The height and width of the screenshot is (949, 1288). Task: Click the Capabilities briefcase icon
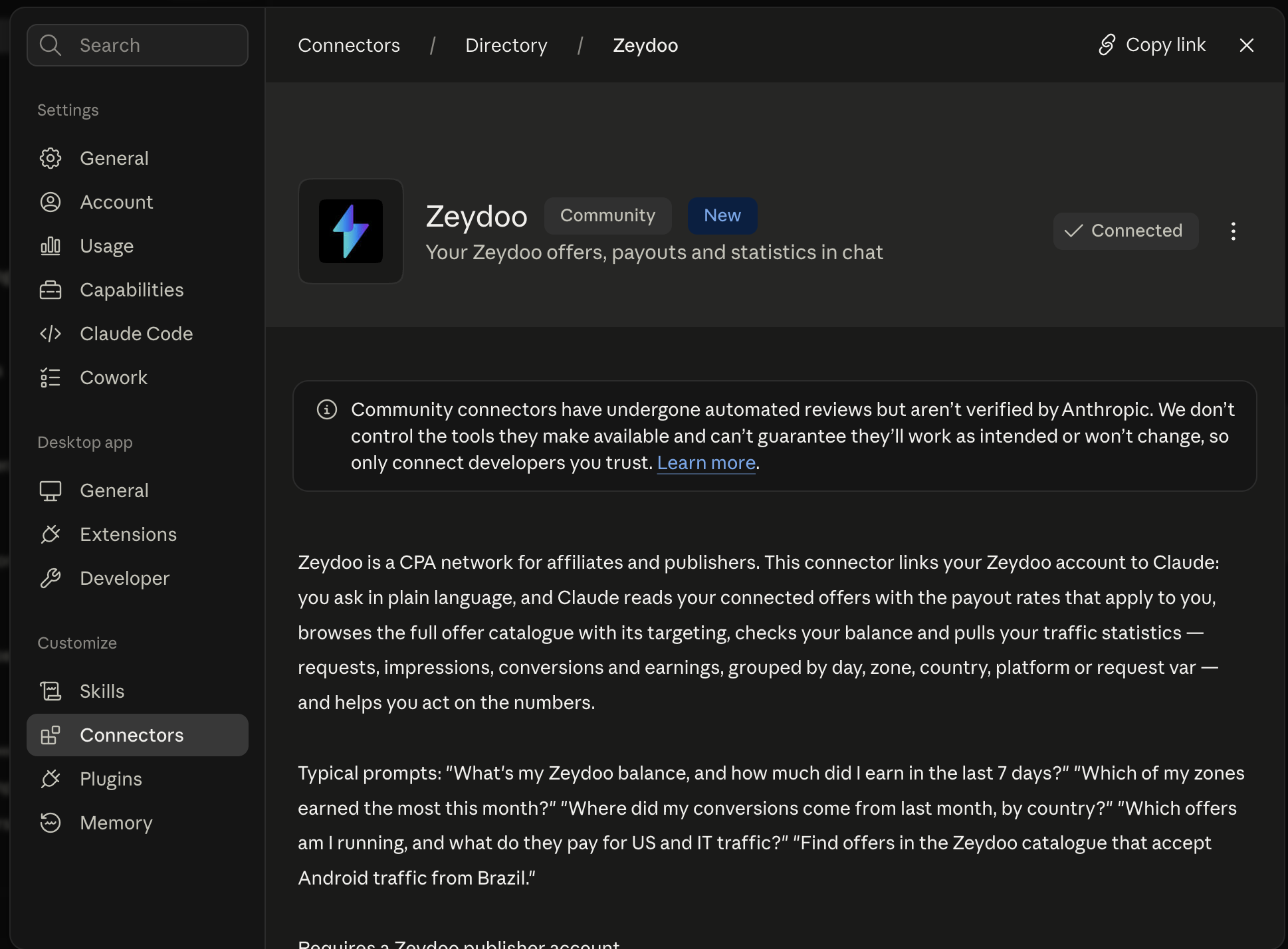[x=51, y=290]
